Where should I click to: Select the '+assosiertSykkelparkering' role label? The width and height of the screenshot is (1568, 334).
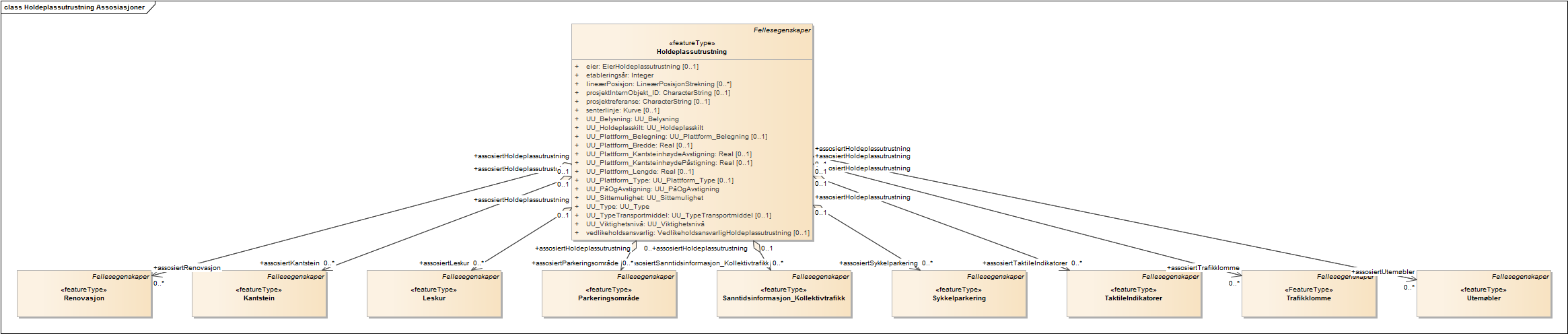click(878, 263)
